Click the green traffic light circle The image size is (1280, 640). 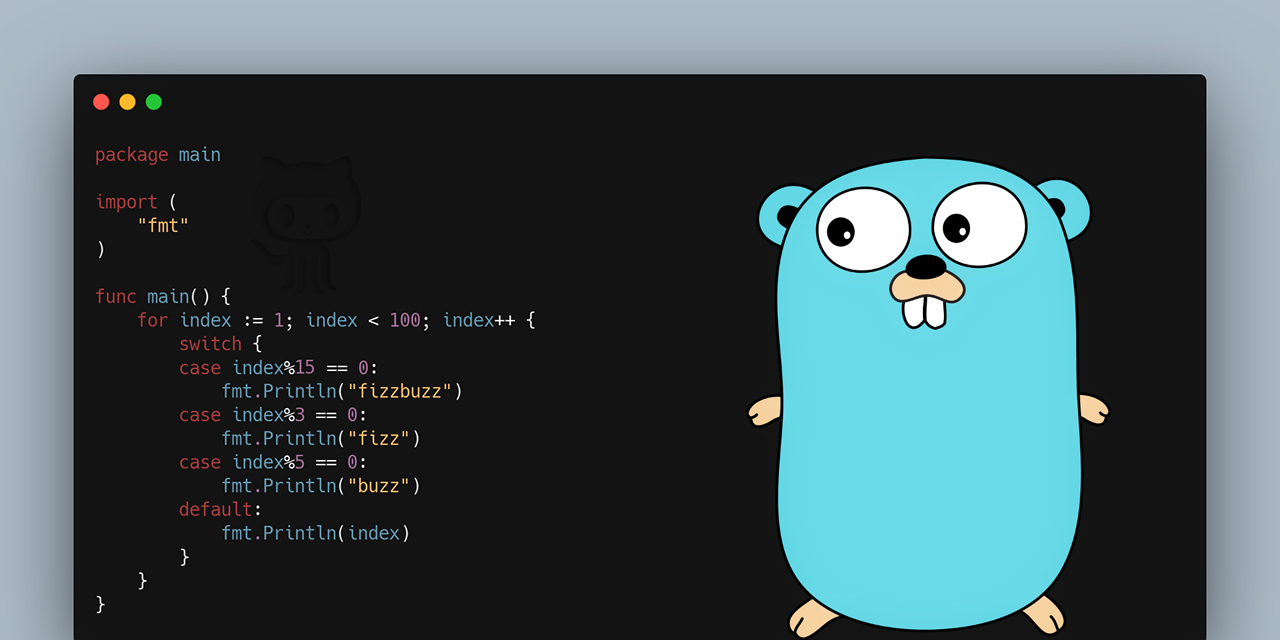[153, 101]
